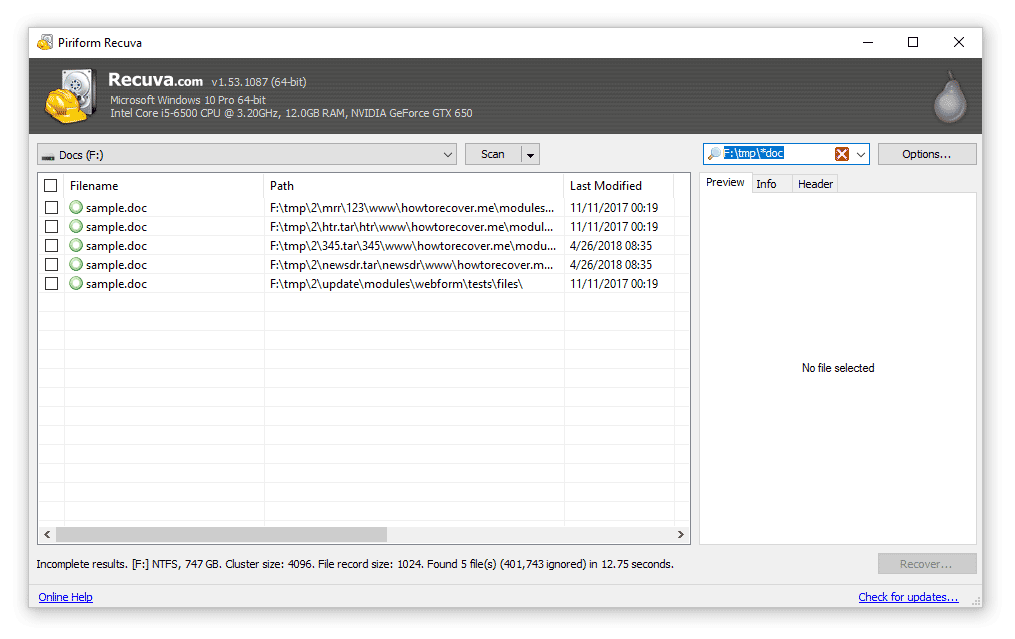Viewport: 1015px width, 639px height.
Task: Open the Scan button dropdown arrow
Action: pyautogui.click(x=530, y=155)
